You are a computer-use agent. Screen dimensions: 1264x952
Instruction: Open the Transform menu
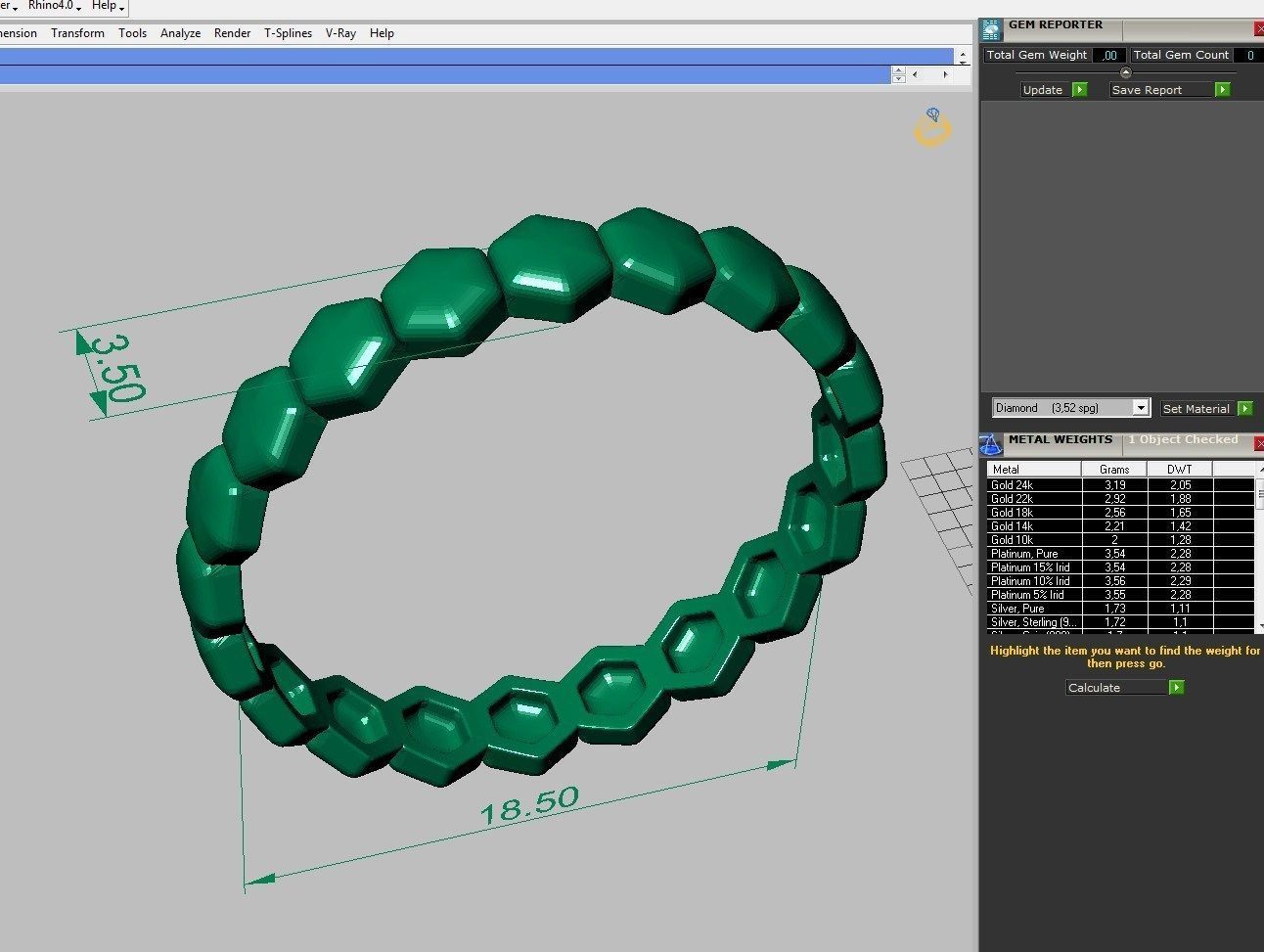tap(77, 33)
